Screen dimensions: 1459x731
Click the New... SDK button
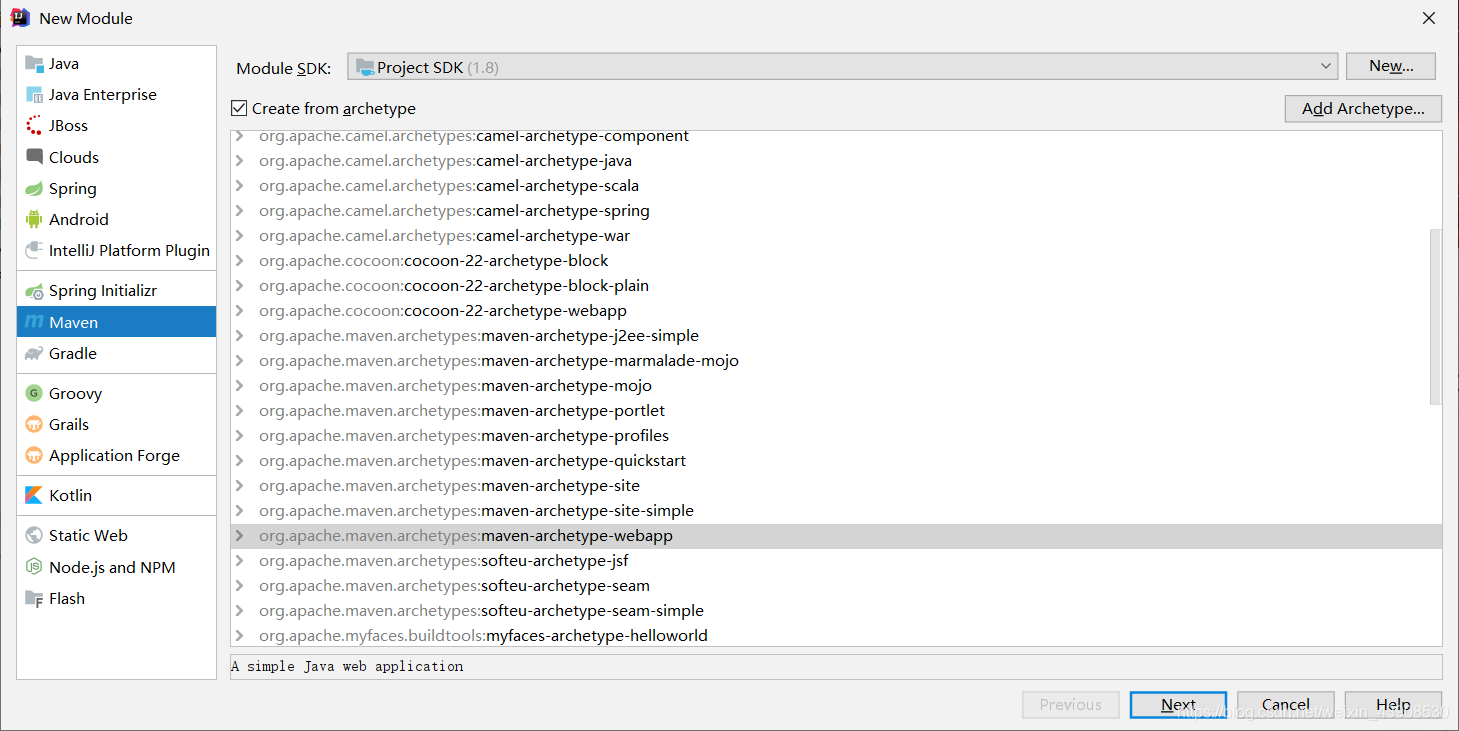click(1391, 66)
